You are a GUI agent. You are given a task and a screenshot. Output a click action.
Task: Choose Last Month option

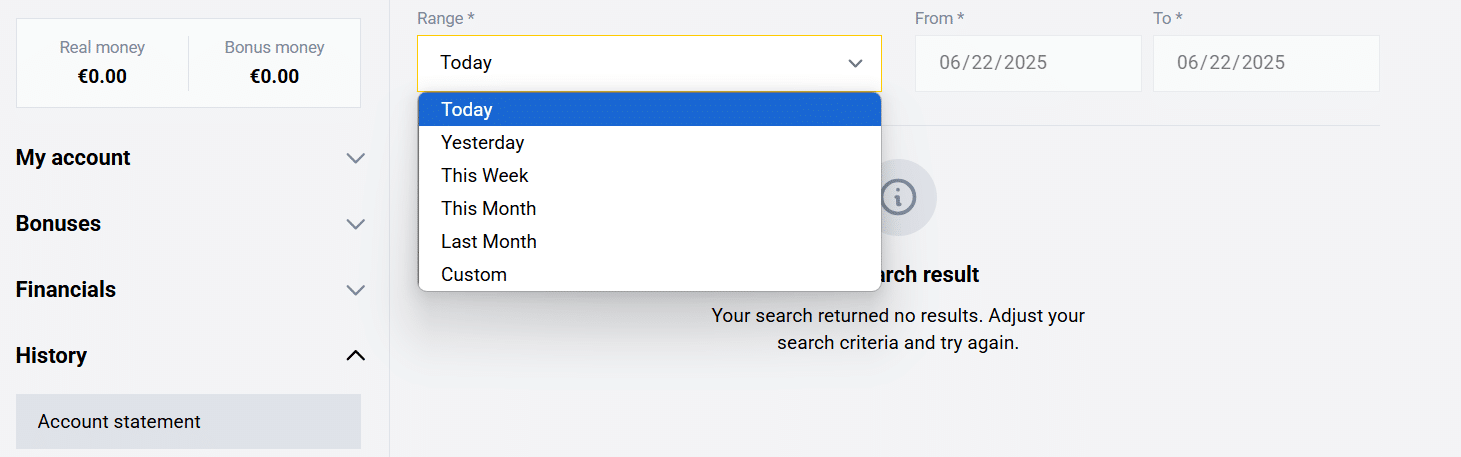[x=488, y=242]
